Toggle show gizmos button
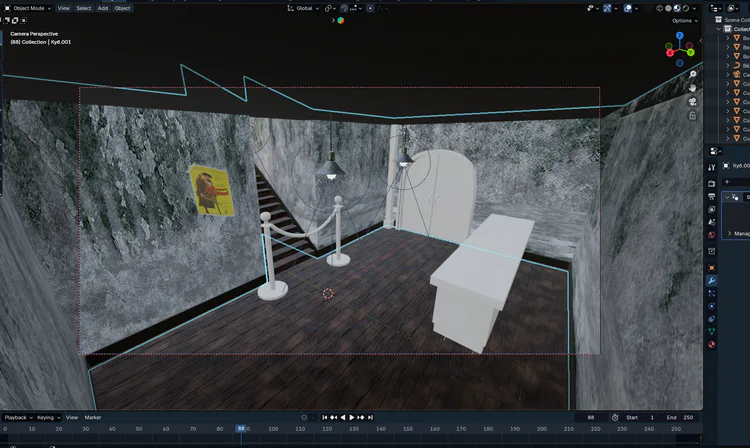 [607, 8]
